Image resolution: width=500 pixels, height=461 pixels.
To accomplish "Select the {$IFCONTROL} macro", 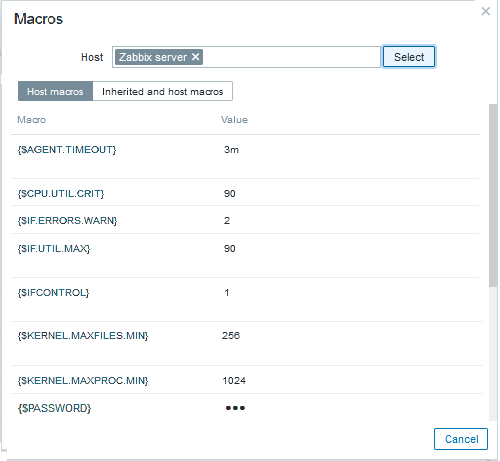I will tap(53, 293).
